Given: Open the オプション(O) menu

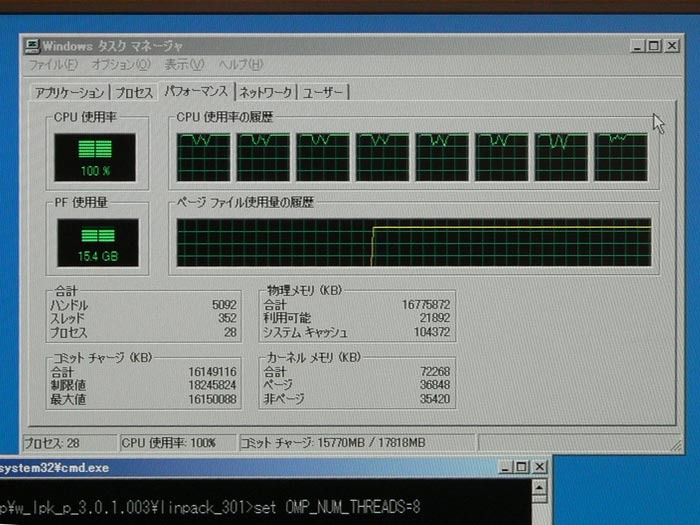Looking at the screenshot, I should pos(121,65).
